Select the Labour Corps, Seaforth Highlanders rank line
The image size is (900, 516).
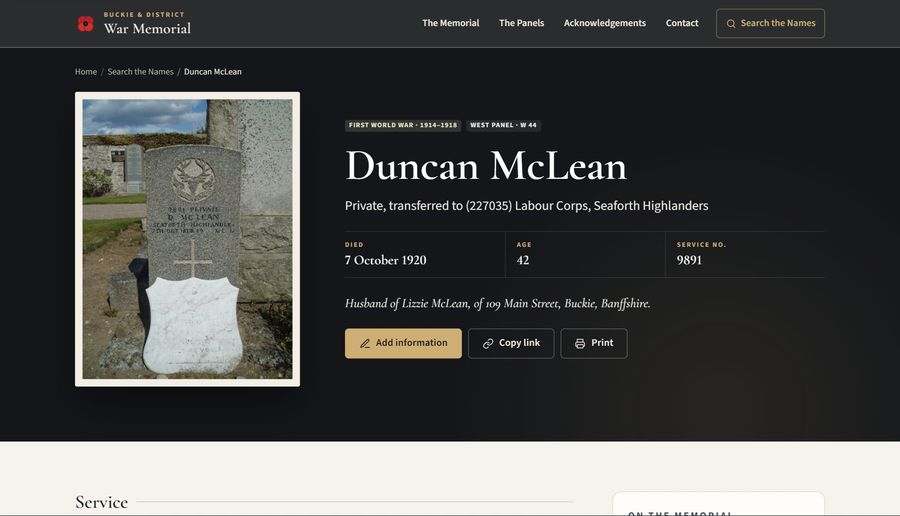(526, 205)
